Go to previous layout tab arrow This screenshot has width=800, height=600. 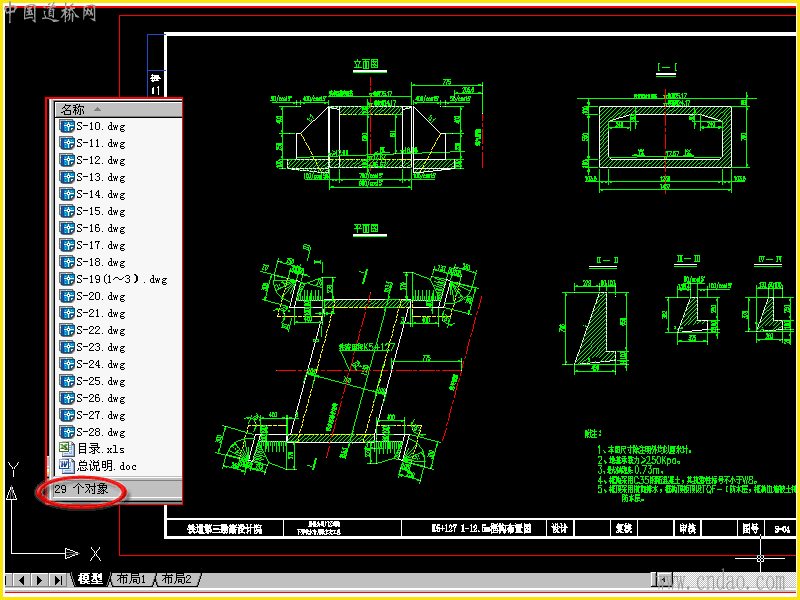click(22, 580)
